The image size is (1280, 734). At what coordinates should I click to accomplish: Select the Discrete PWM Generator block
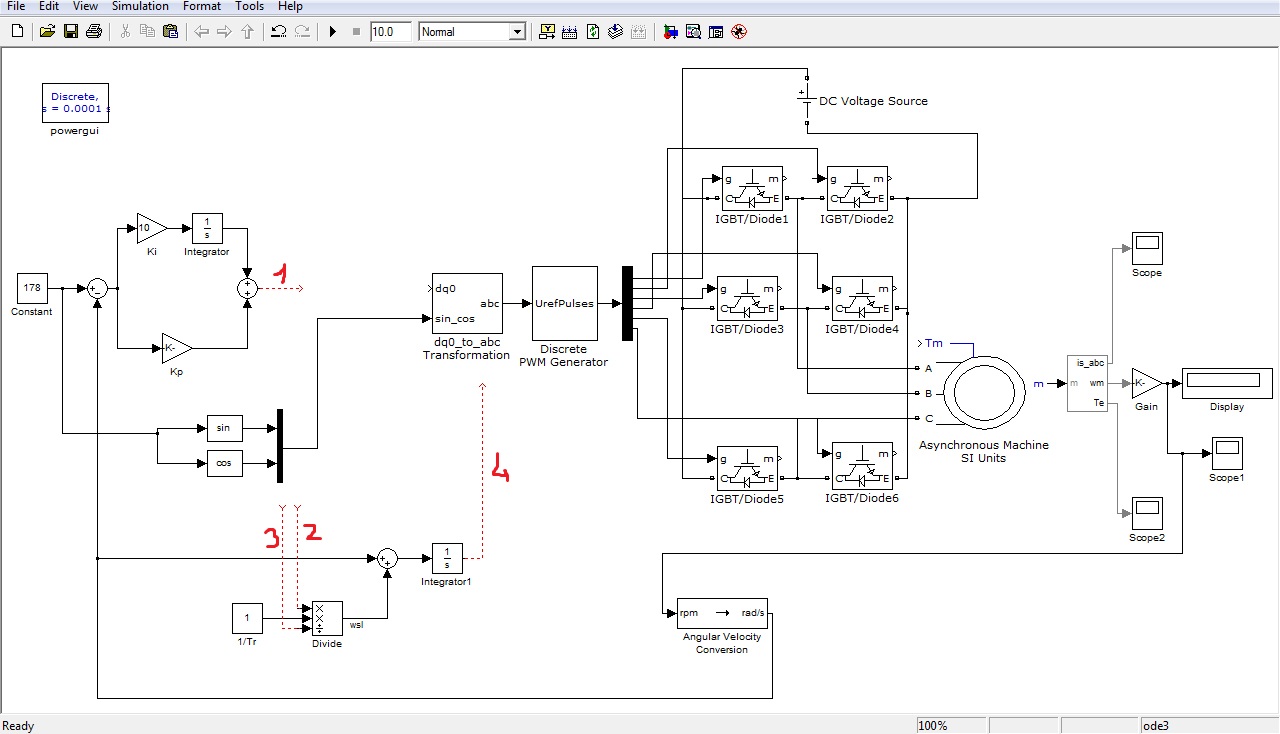coord(565,304)
